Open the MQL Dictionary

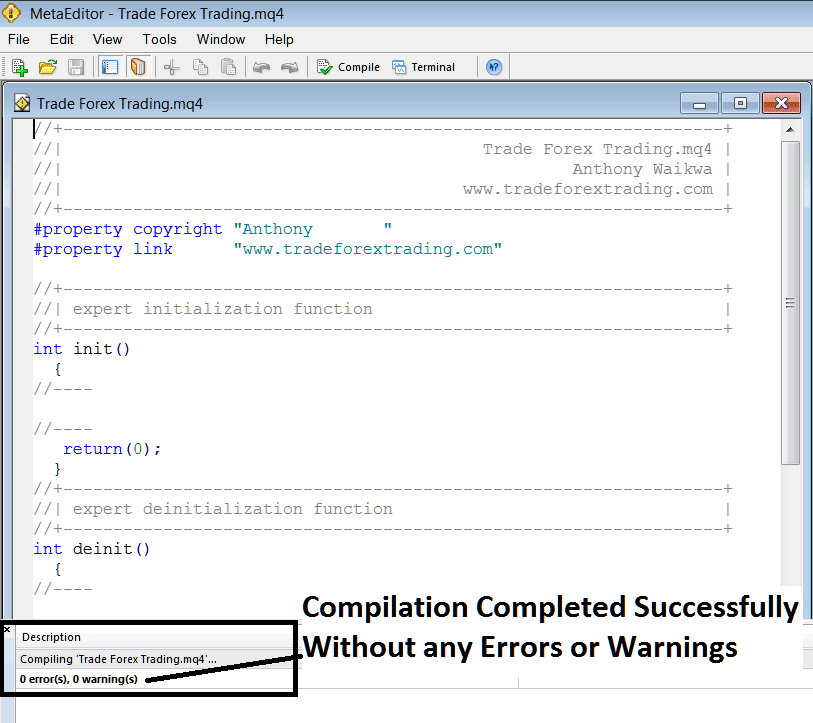pos(137,66)
